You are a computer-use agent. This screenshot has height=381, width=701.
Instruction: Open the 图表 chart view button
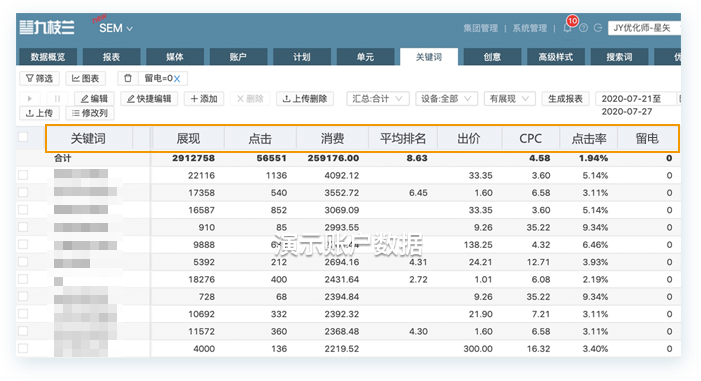(x=85, y=79)
